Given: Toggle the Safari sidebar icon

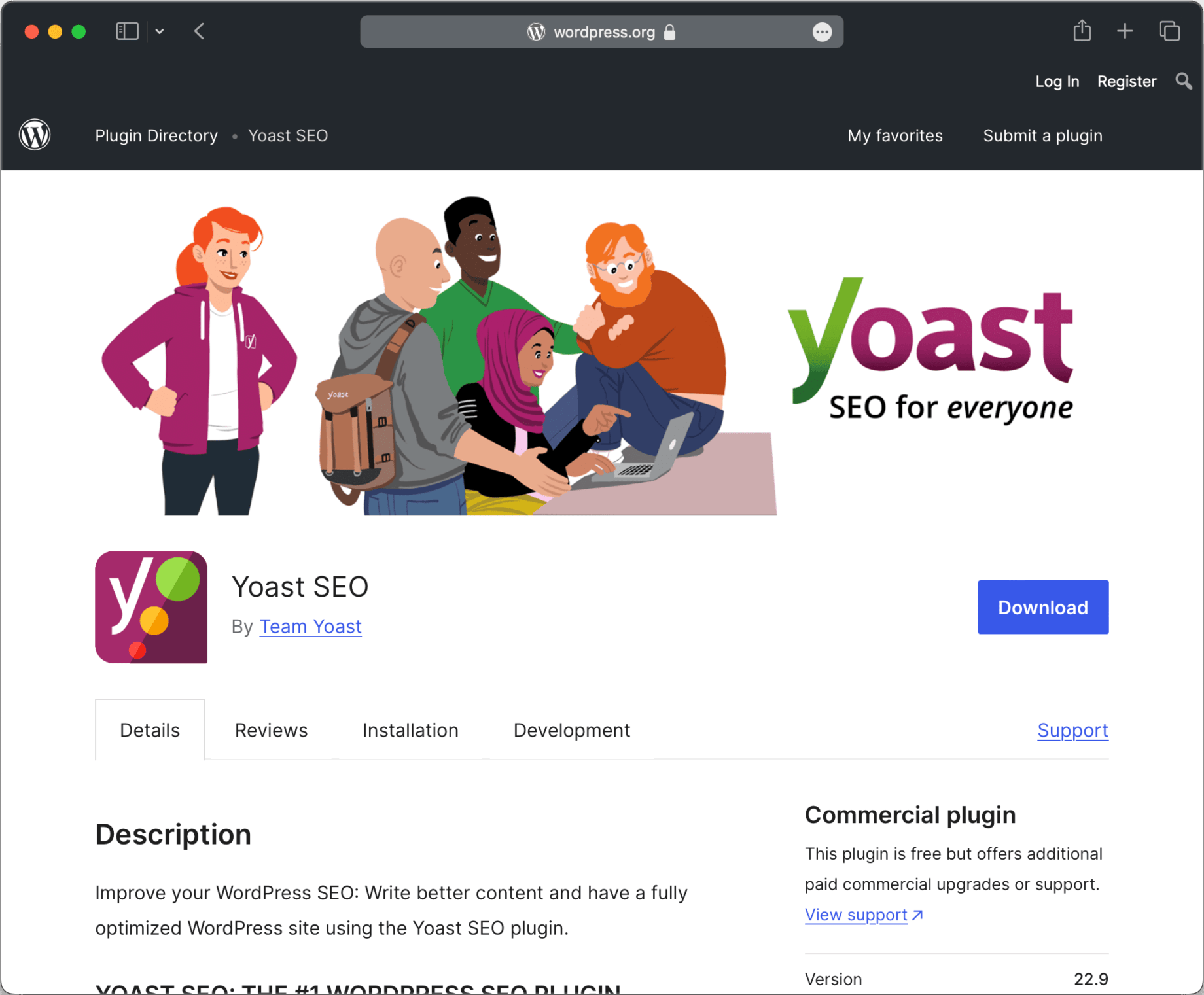Looking at the screenshot, I should (x=127, y=31).
